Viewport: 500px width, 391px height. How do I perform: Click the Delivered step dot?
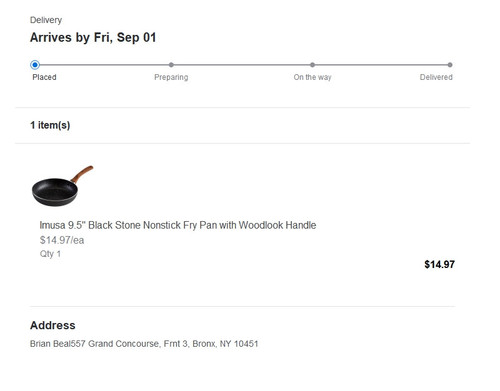(450, 65)
